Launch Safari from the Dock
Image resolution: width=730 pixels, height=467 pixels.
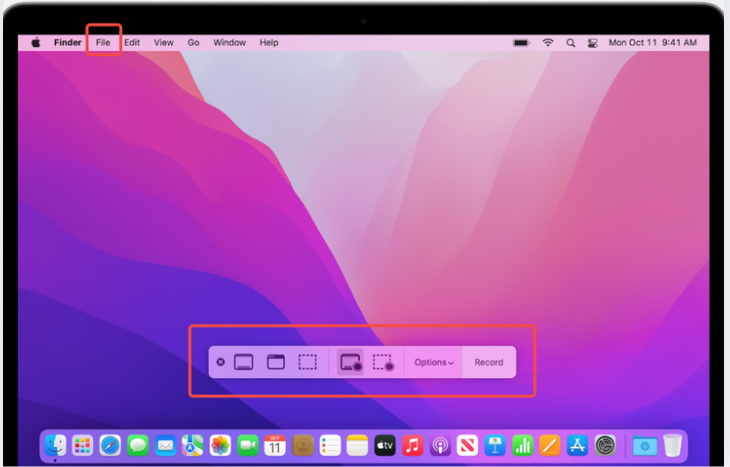(x=110, y=445)
